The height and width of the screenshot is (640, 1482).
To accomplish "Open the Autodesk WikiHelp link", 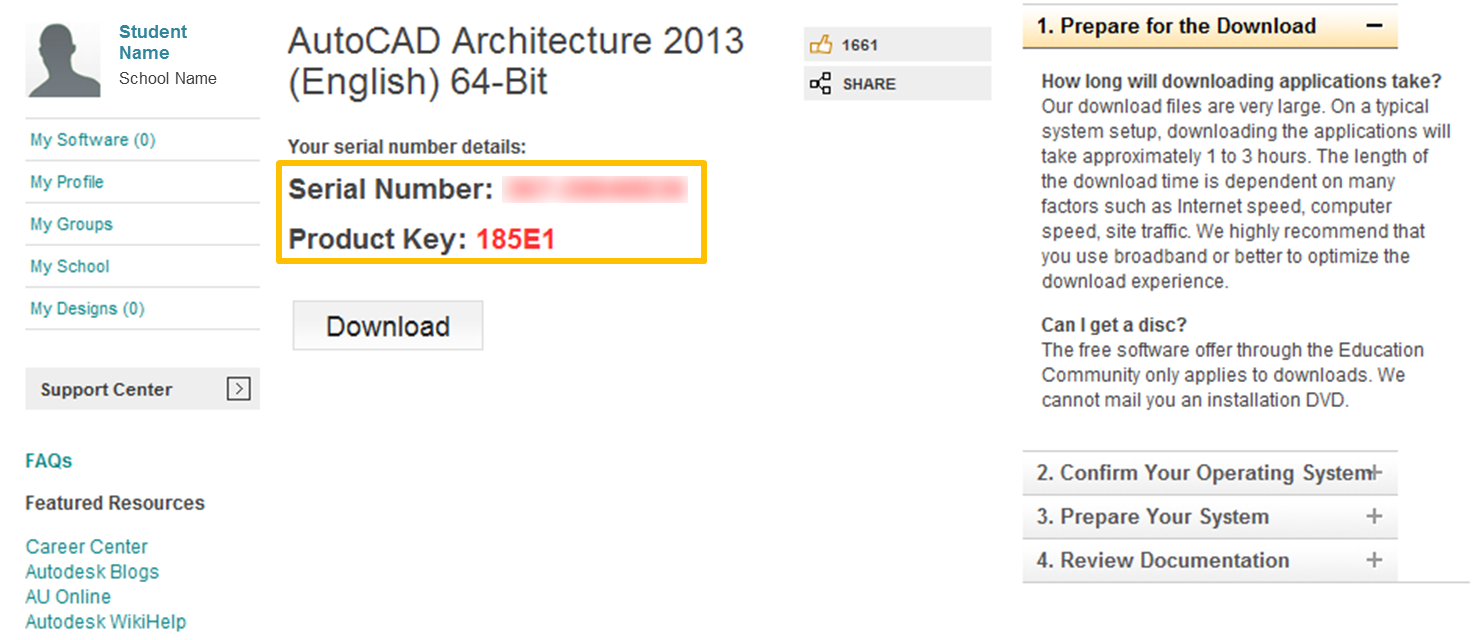I will pos(106,622).
